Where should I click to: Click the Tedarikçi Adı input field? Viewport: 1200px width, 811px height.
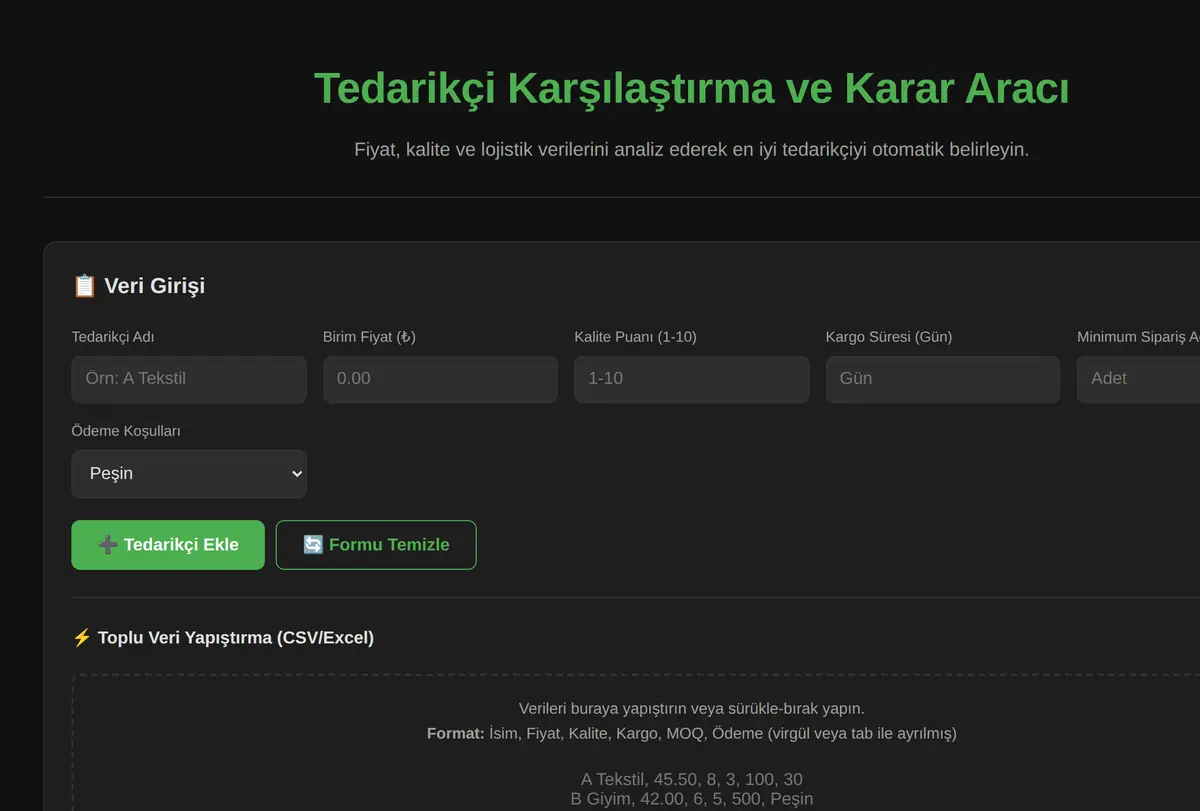coord(189,379)
